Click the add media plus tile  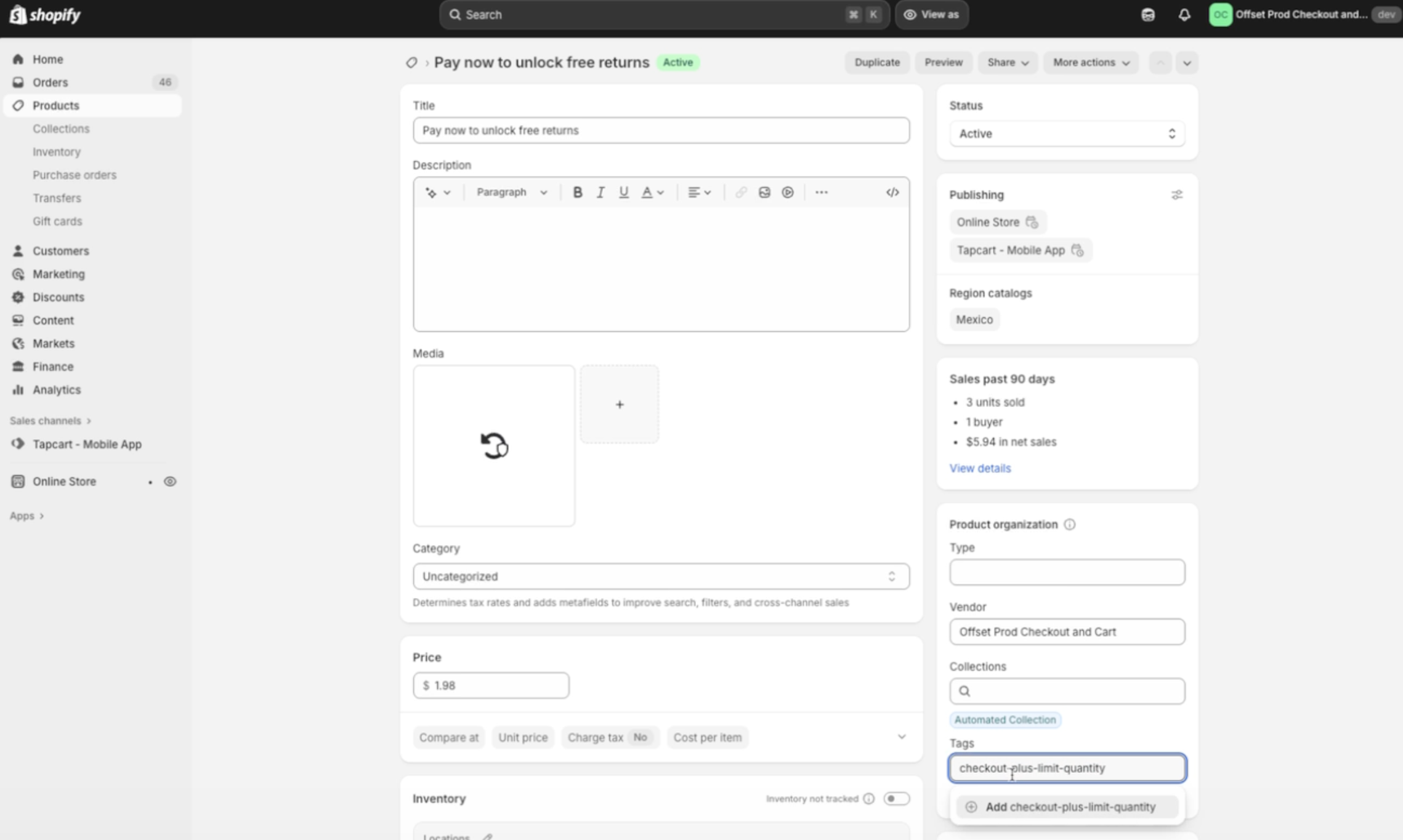coord(619,404)
